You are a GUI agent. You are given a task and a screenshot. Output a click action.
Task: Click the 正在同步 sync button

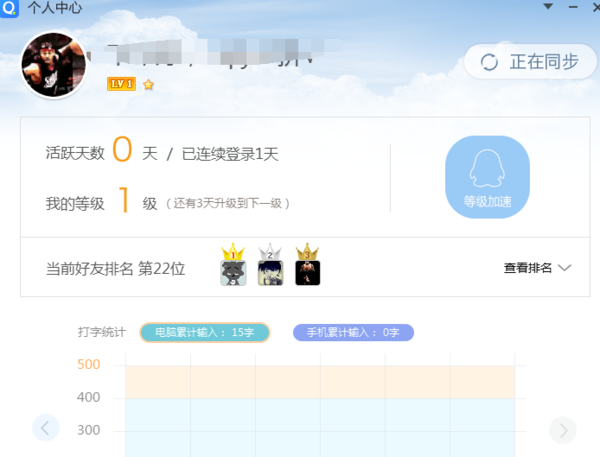point(530,62)
